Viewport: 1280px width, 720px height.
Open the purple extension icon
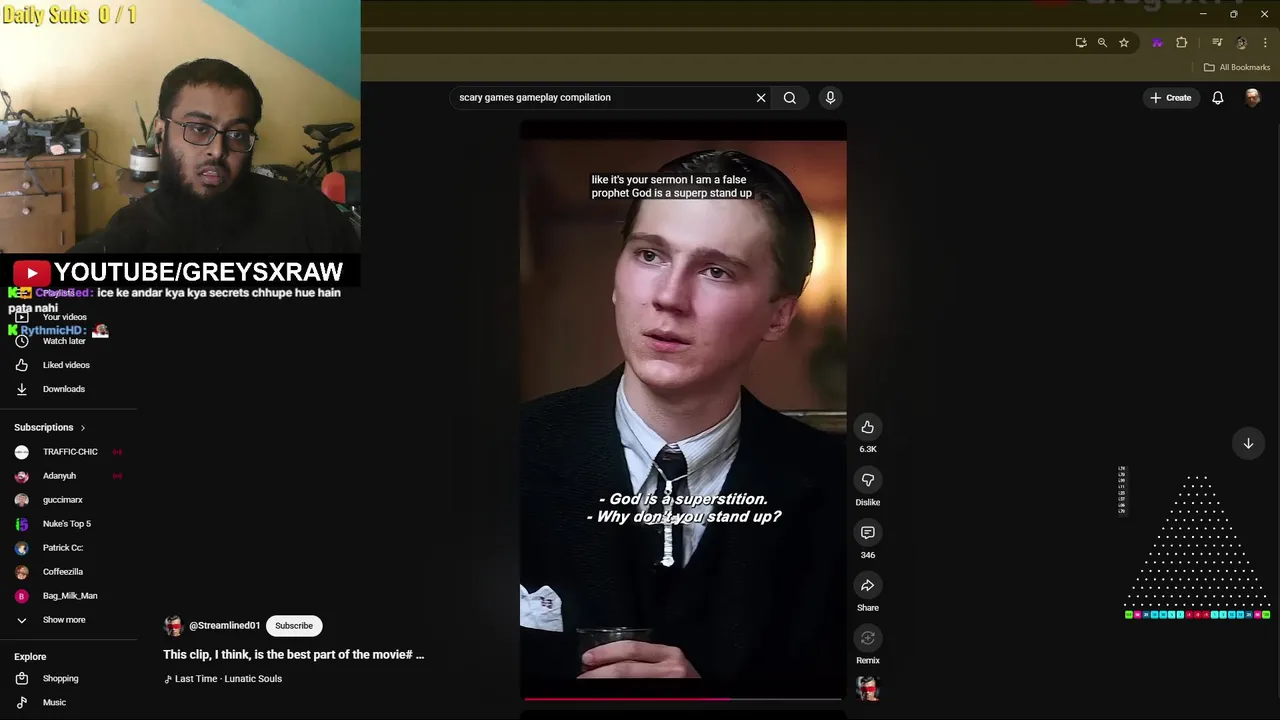coord(1157,43)
